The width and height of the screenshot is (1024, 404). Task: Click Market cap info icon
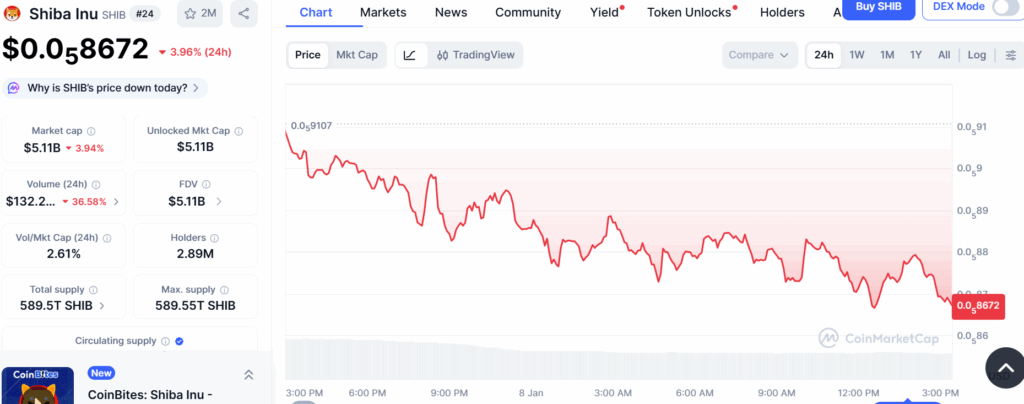point(91,131)
